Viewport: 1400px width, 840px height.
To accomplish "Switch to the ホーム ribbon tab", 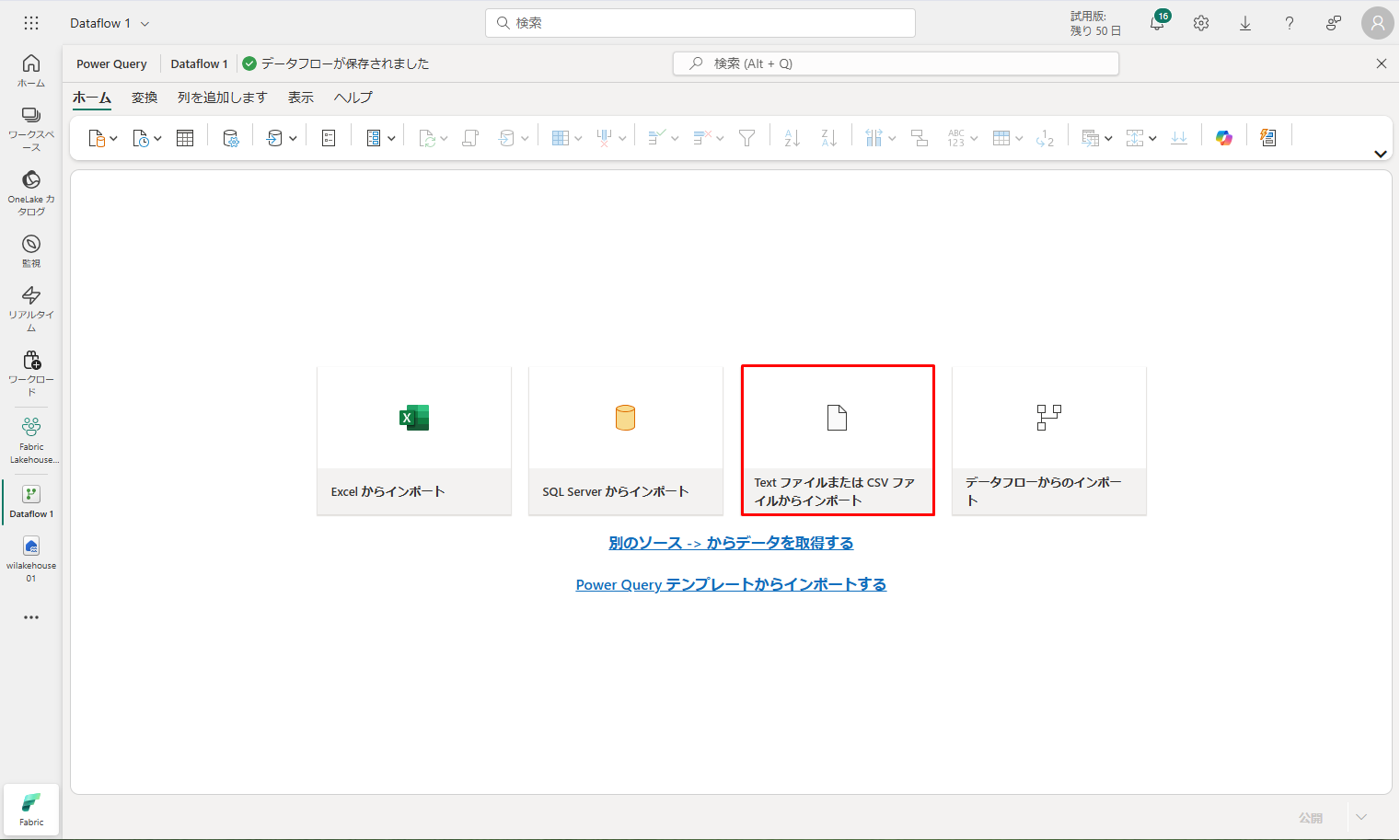I will point(92,98).
